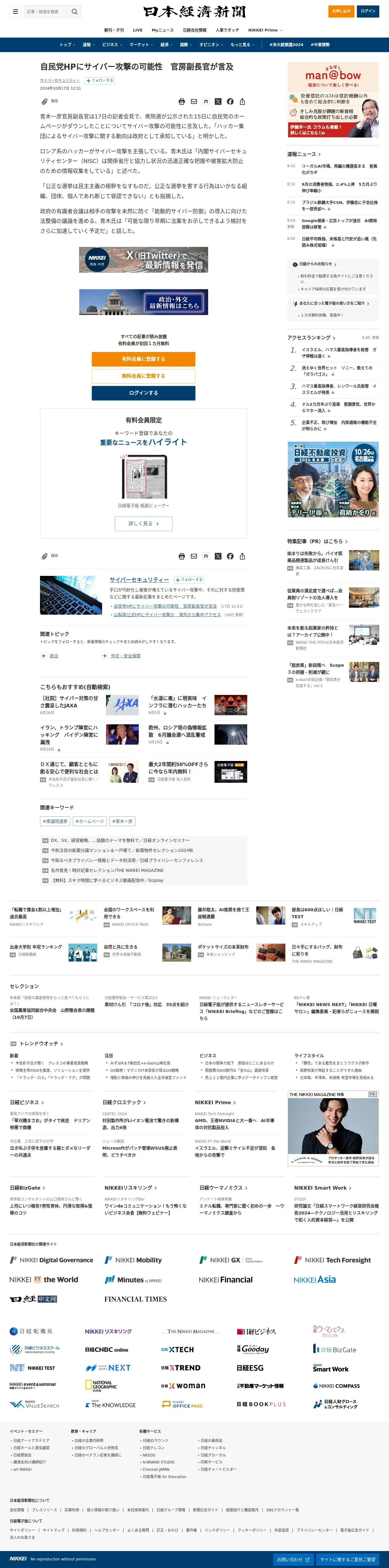
Task: Open ranking item イスラエル、ハマス最高指導者を殺害
Action: [339, 353]
